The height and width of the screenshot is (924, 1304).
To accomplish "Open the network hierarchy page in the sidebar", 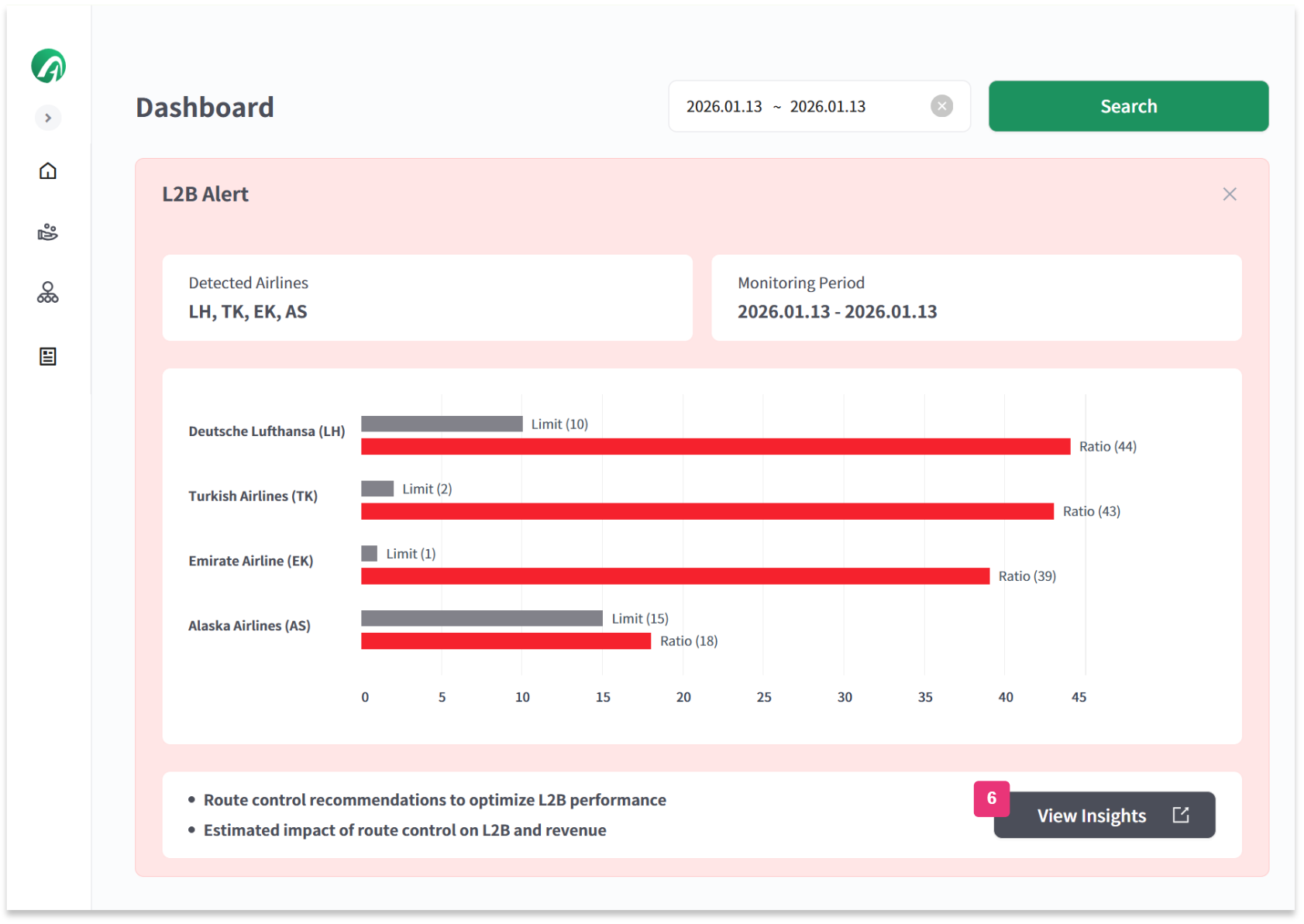I will pyautogui.click(x=48, y=294).
